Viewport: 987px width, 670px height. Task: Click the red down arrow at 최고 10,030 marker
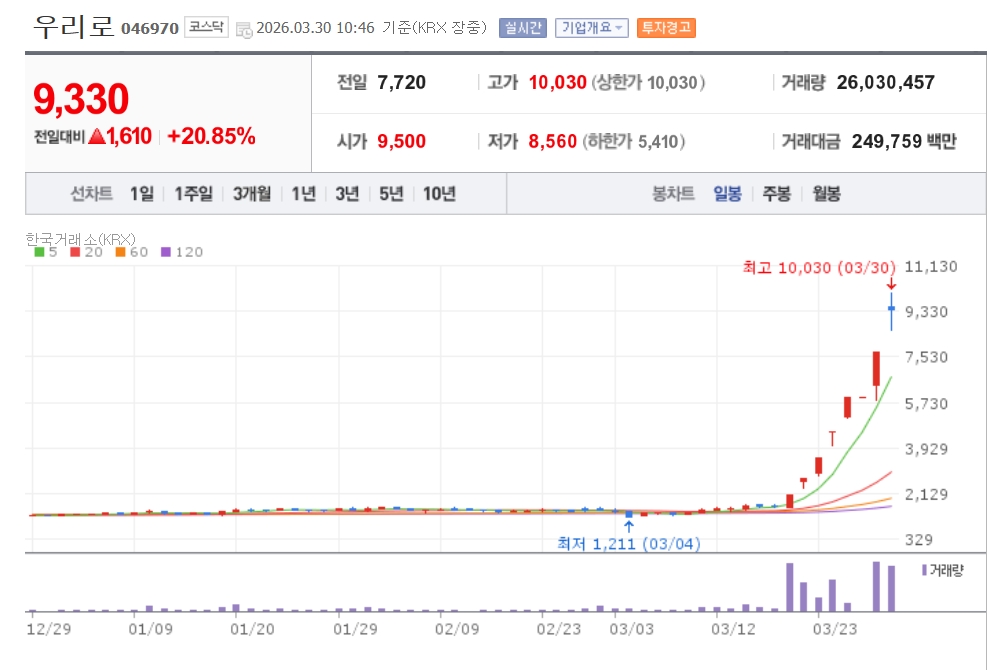(x=891, y=284)
